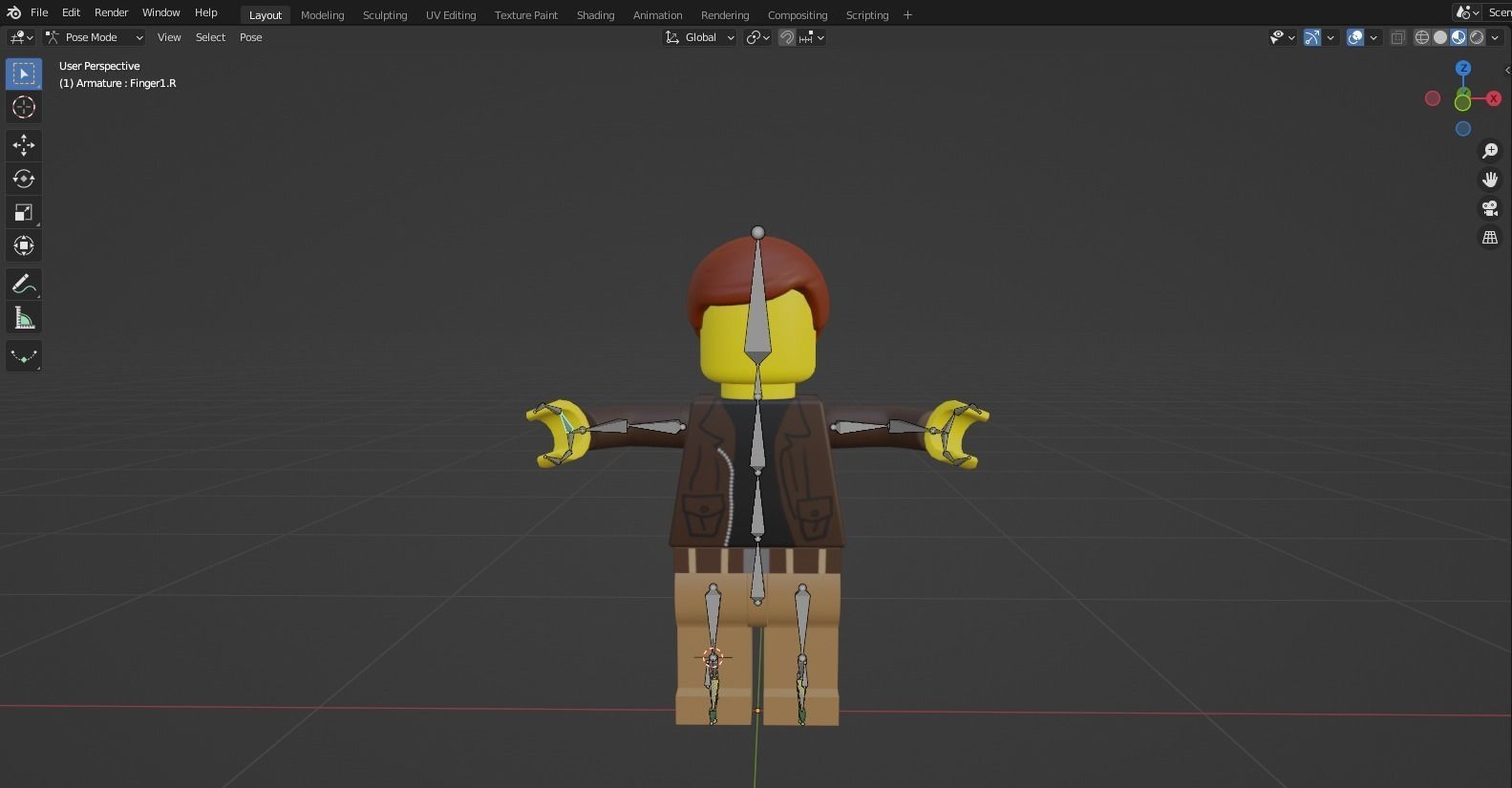Screen dimensions: 1512x788
Task: Switch to material preview shading
Action: [1459, 37]
